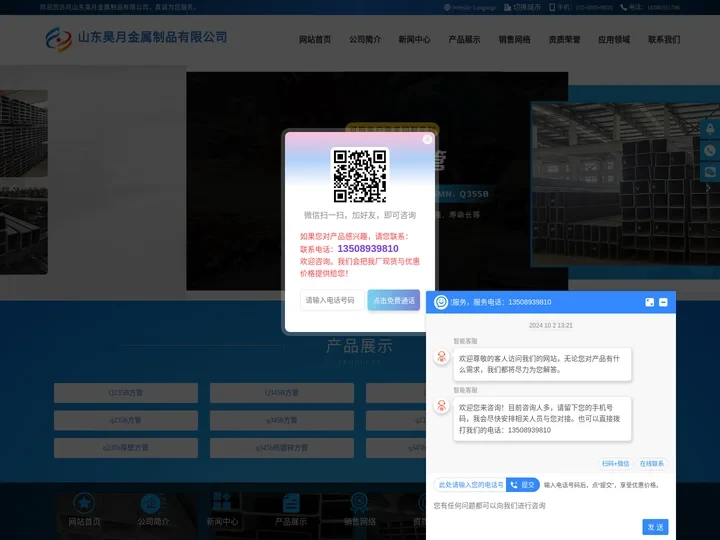Click the telephone handset icon in top bar
Viewport: 720px width, 540px height.
pyautogui.click(x=623, y=7)
